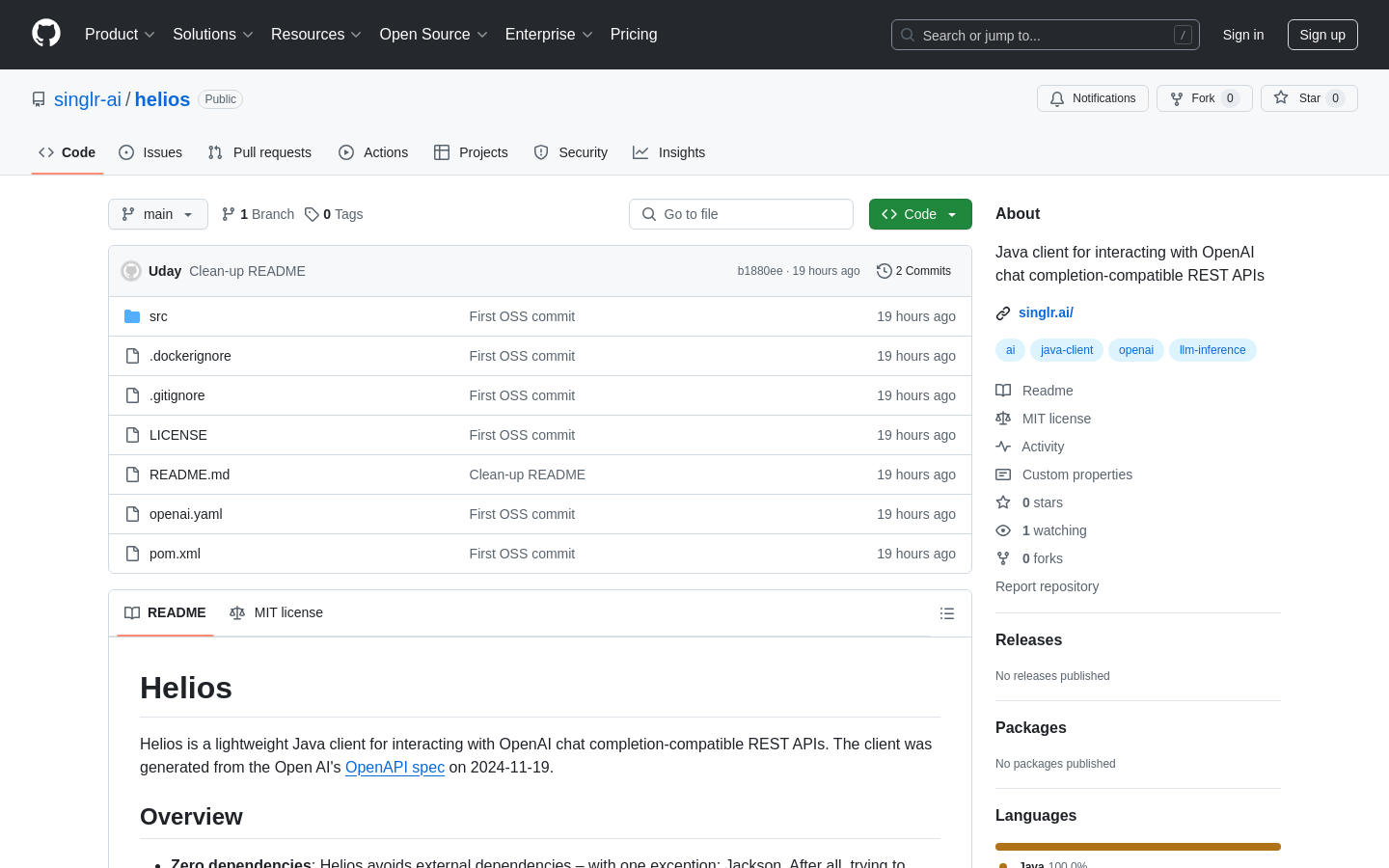
Task: Click the Java language bar
Action: pyautogui.click(x=1138, y=847)
